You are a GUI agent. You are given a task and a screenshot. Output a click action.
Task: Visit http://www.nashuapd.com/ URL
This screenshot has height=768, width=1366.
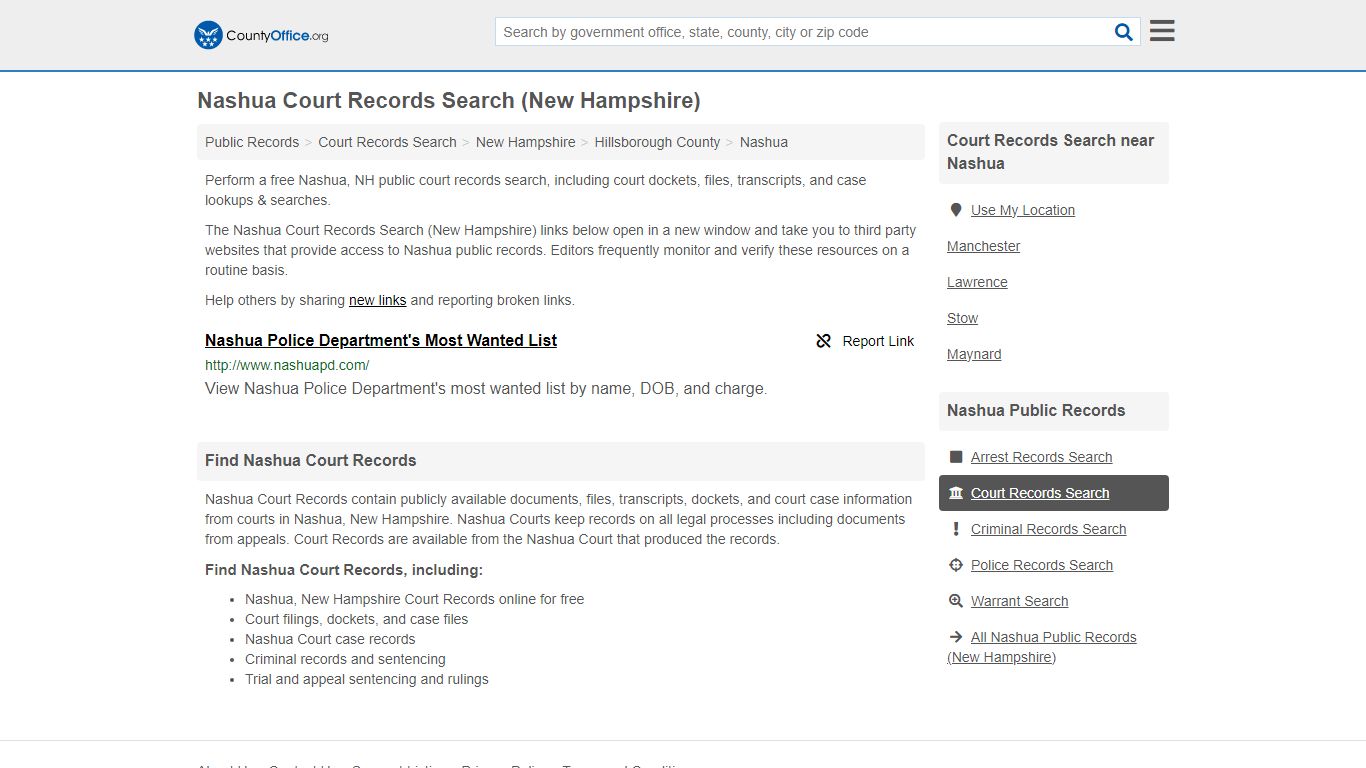pyautogui.click(x=287, y=365)
